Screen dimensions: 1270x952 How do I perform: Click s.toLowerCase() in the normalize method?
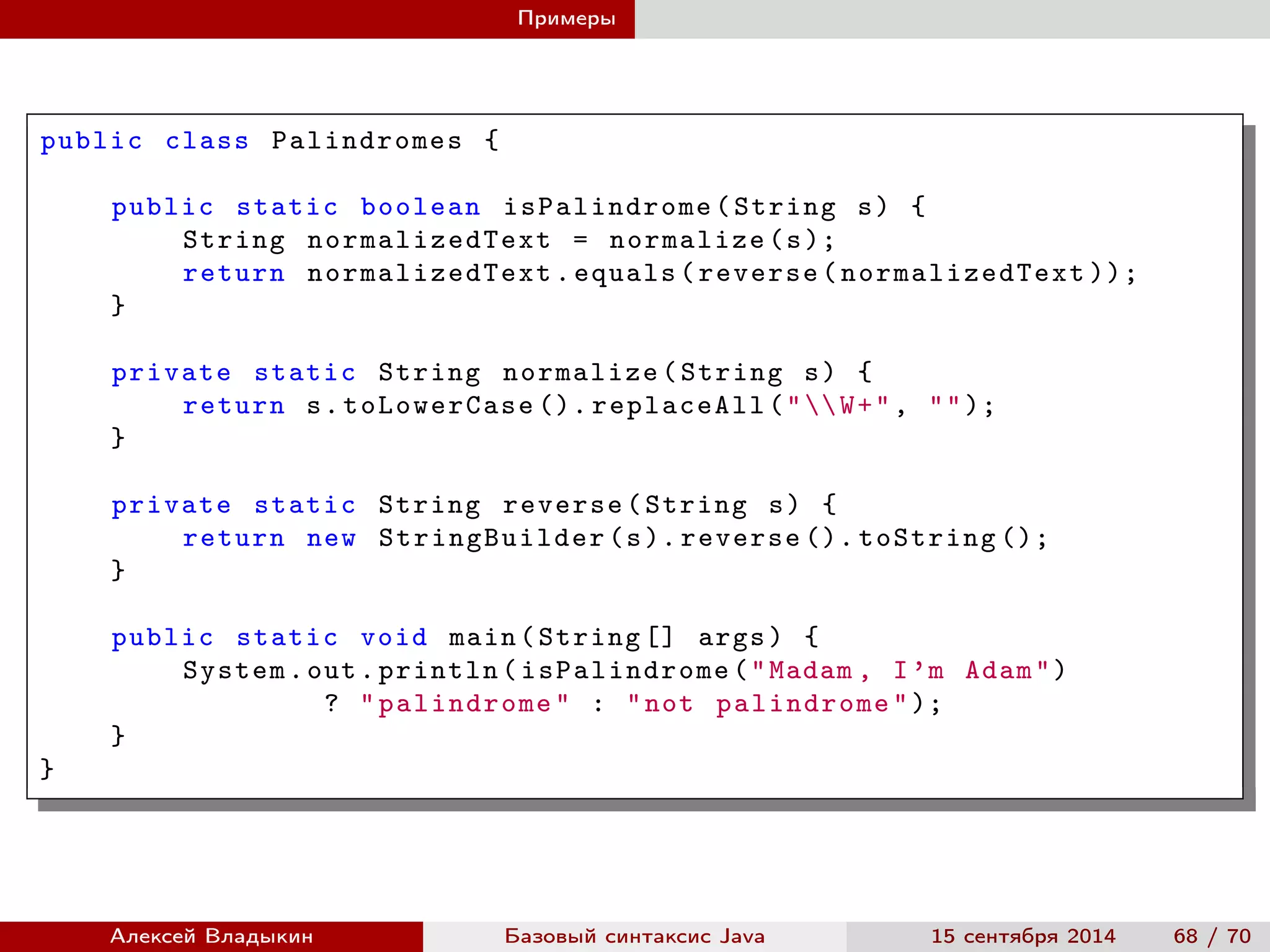[438, 407]
